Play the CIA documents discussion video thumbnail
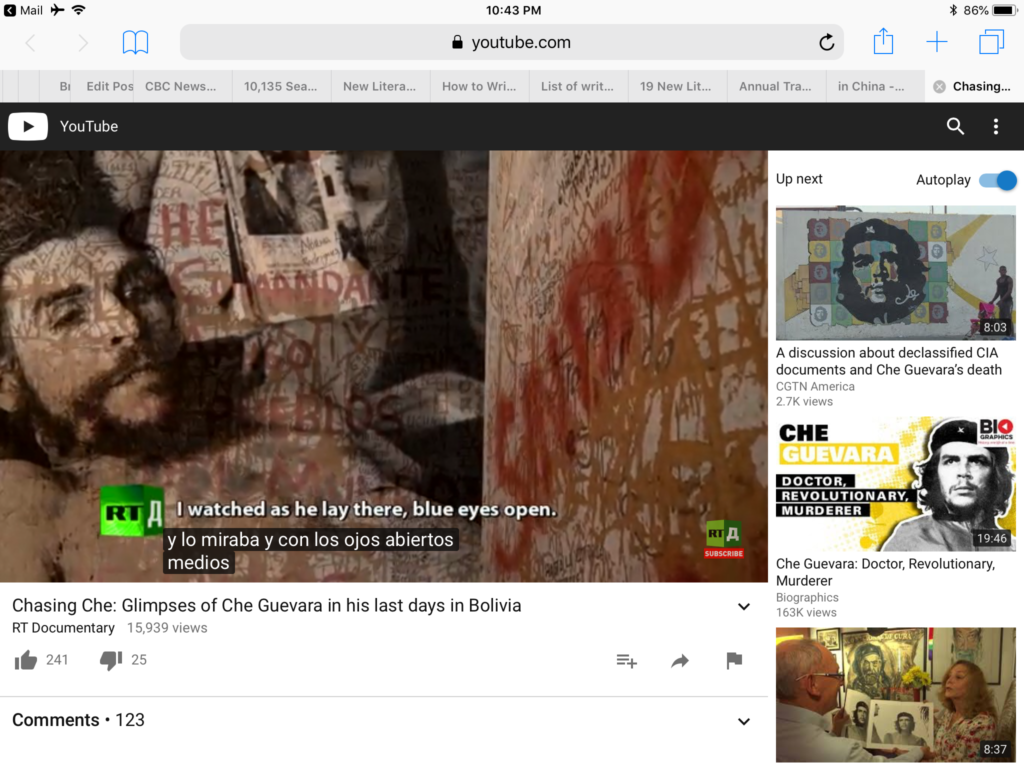 pos(895,273)
